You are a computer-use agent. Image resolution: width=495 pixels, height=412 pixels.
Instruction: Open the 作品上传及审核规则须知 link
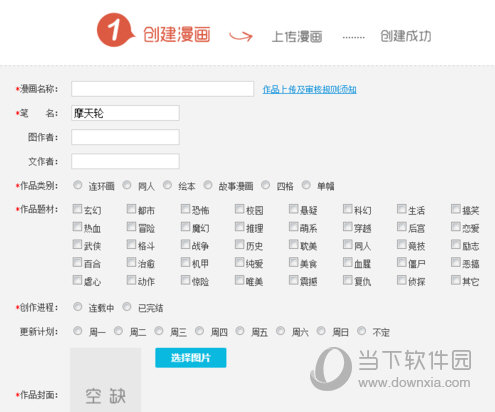(x=309, y=89)
